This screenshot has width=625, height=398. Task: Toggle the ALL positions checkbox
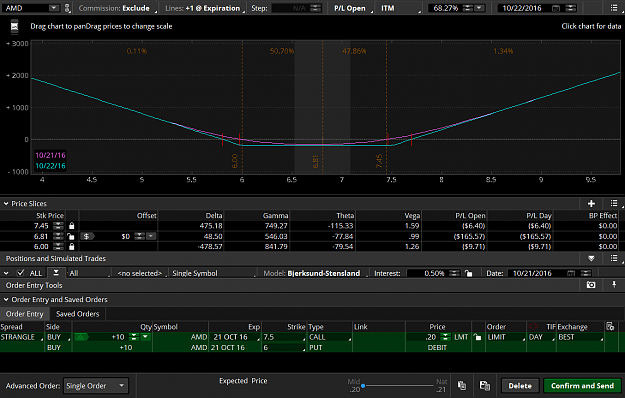click(x=21, y=273)
